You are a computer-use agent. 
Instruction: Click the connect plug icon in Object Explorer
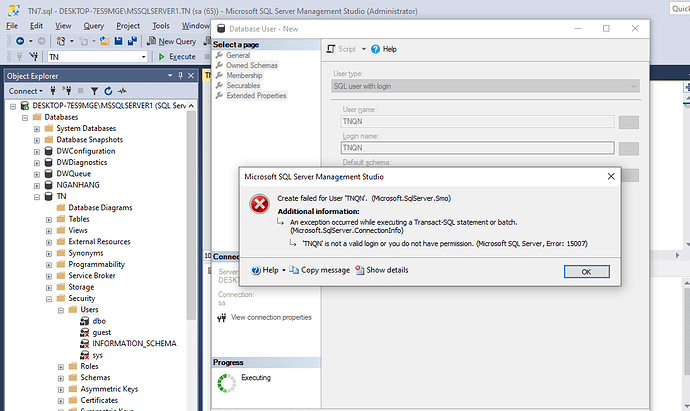[53, 91]
